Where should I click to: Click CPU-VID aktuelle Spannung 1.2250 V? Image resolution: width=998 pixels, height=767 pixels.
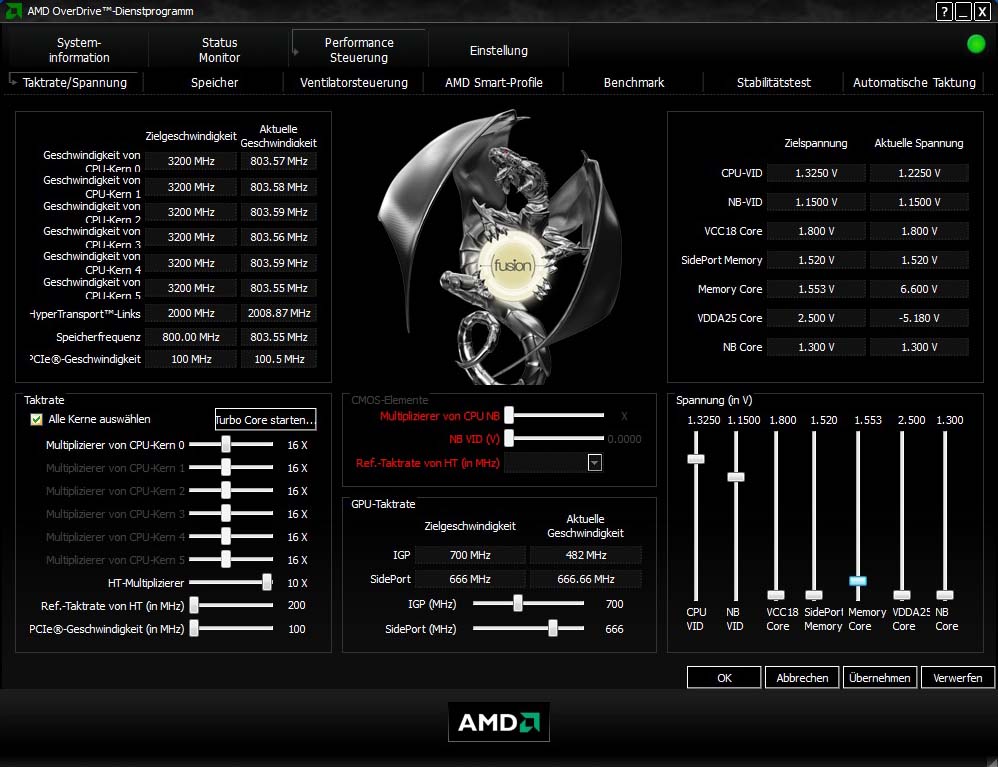tap(919, 173)
